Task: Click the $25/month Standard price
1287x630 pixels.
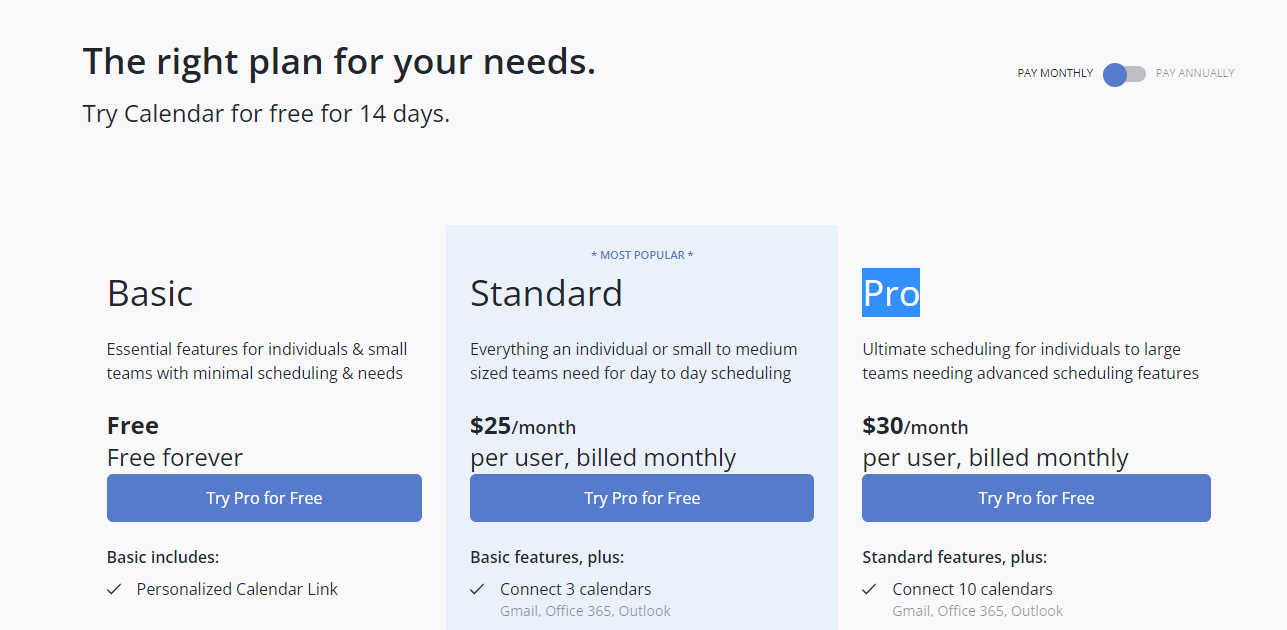Action: pyautogui.click(x=523, y=427)
